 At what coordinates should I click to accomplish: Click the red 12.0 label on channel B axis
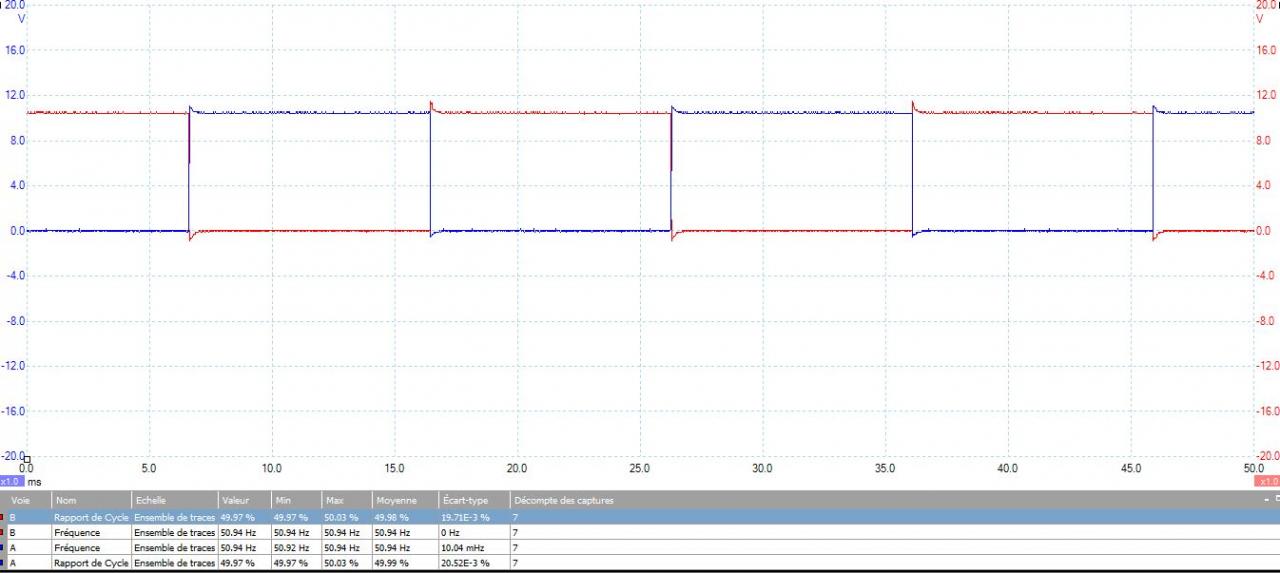pos(1266,95)
